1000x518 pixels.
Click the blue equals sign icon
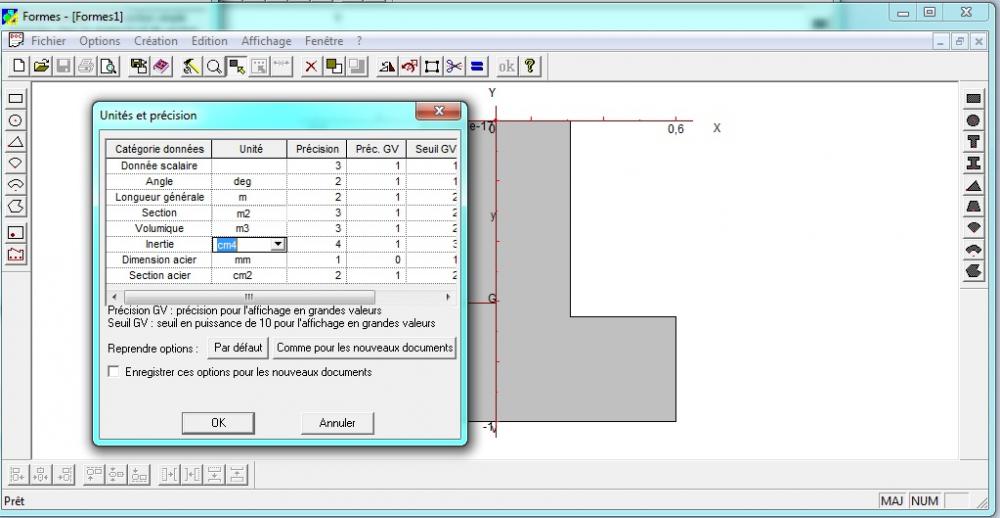coord(477,66)
